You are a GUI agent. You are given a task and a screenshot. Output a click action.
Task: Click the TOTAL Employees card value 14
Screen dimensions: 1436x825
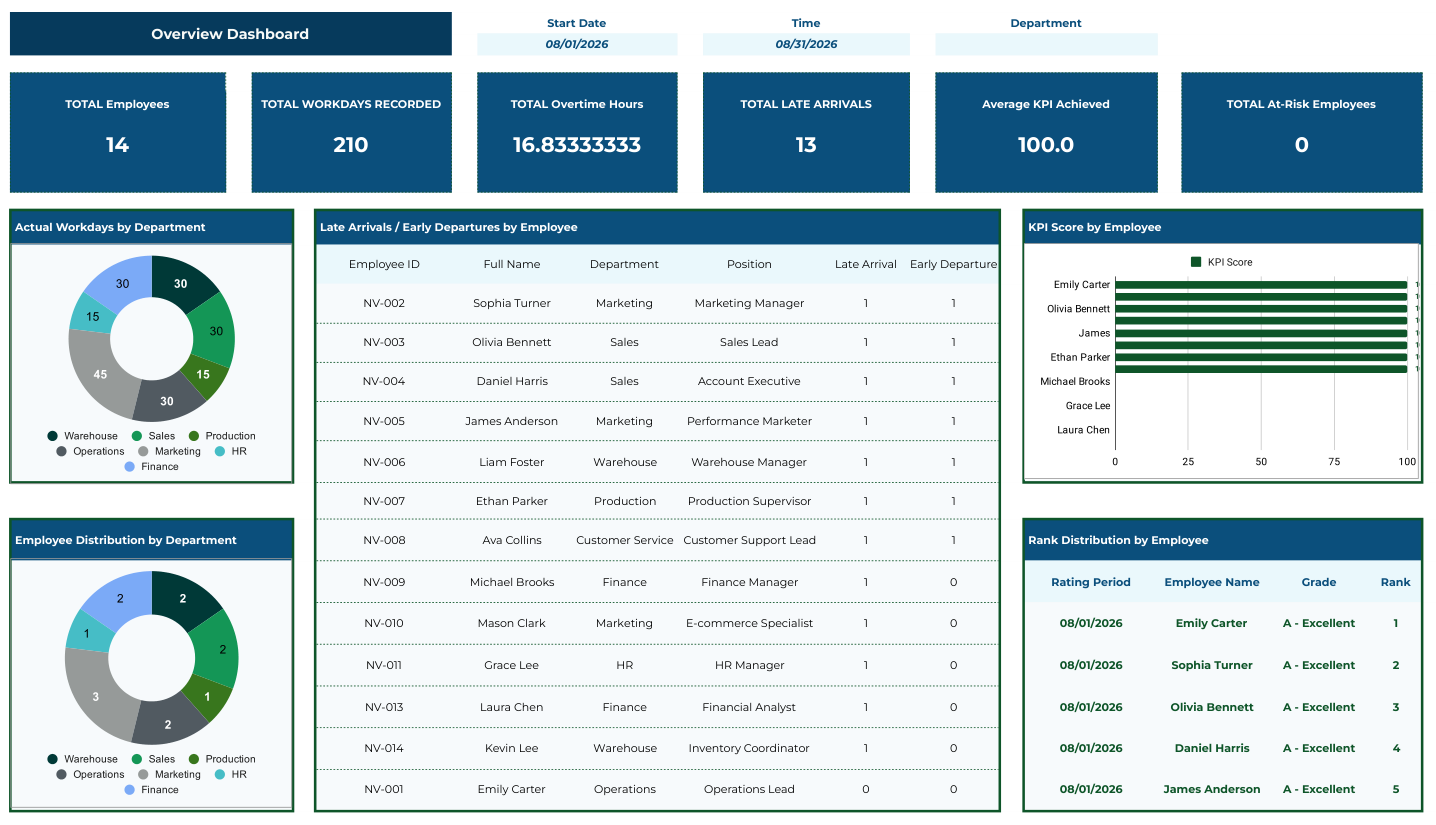117,145
